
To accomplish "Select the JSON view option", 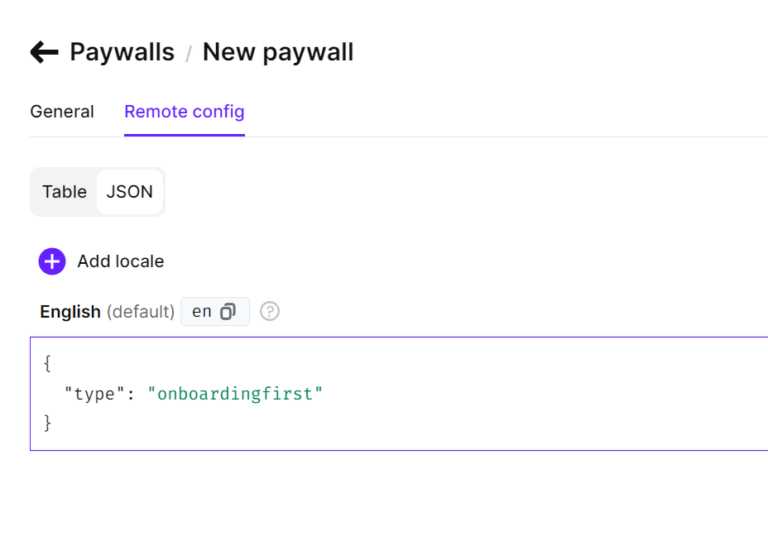I will coord(130,191).
